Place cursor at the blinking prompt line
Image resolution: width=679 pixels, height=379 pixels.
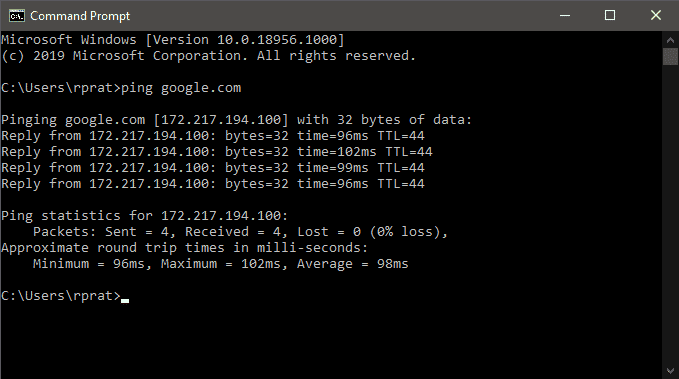[x=65, y=296]
